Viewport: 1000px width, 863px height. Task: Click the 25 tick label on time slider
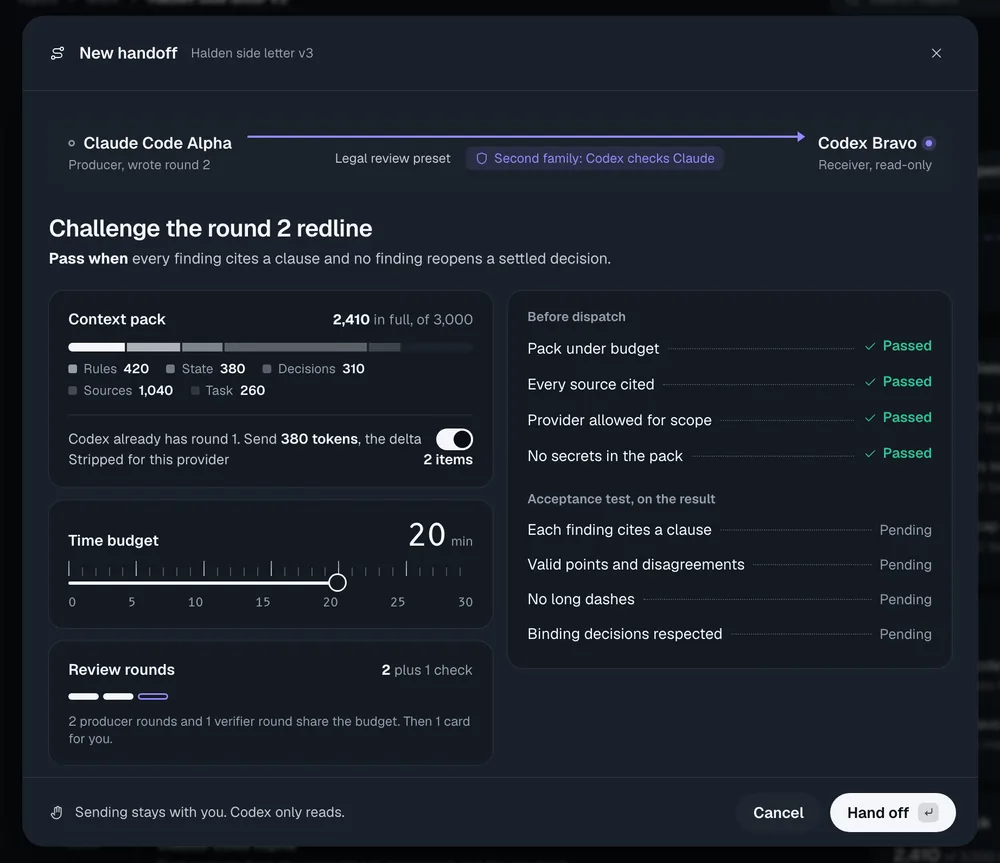click(397, 602)
